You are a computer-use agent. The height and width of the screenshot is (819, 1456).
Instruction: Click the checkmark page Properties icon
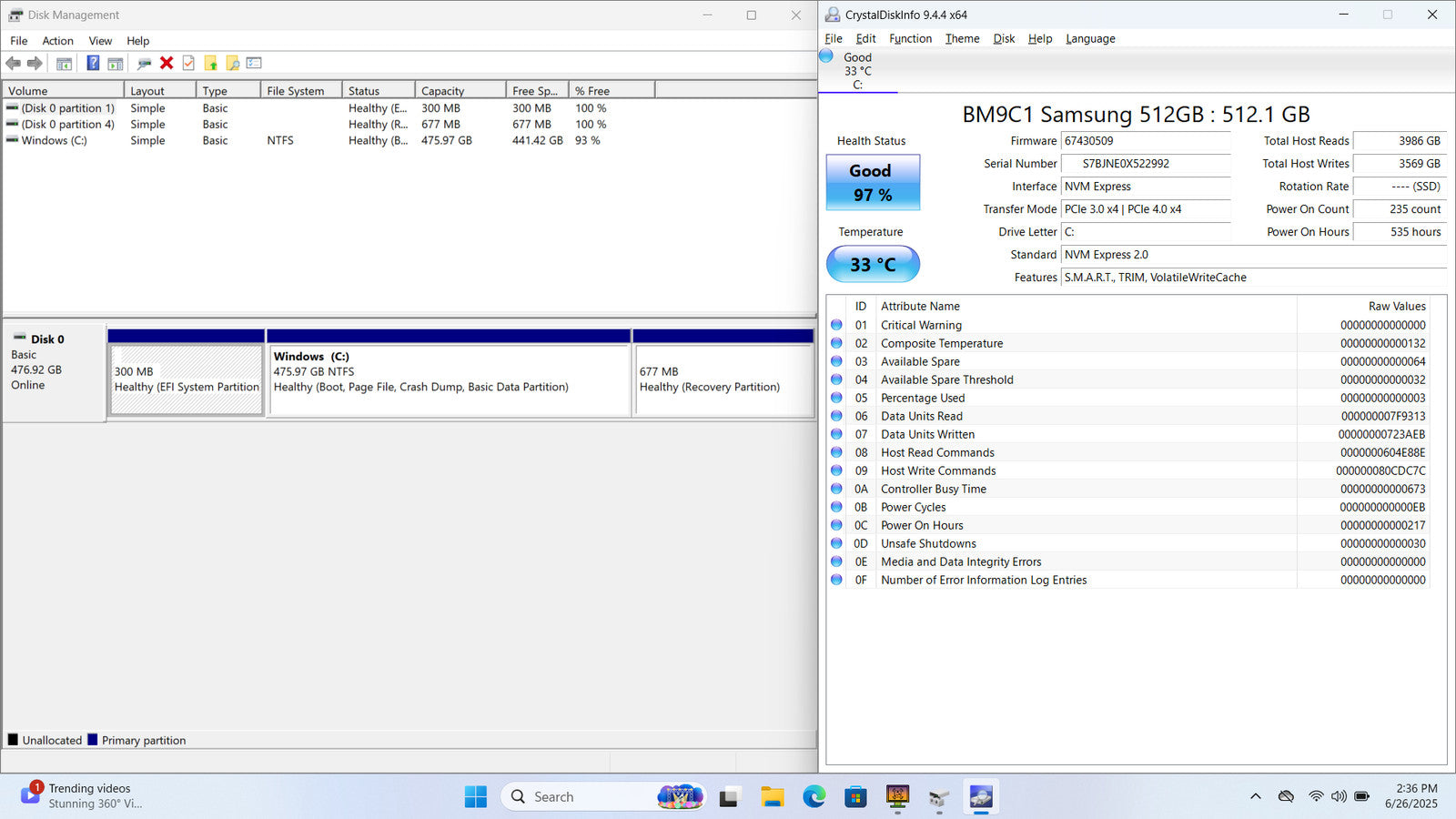188,64
